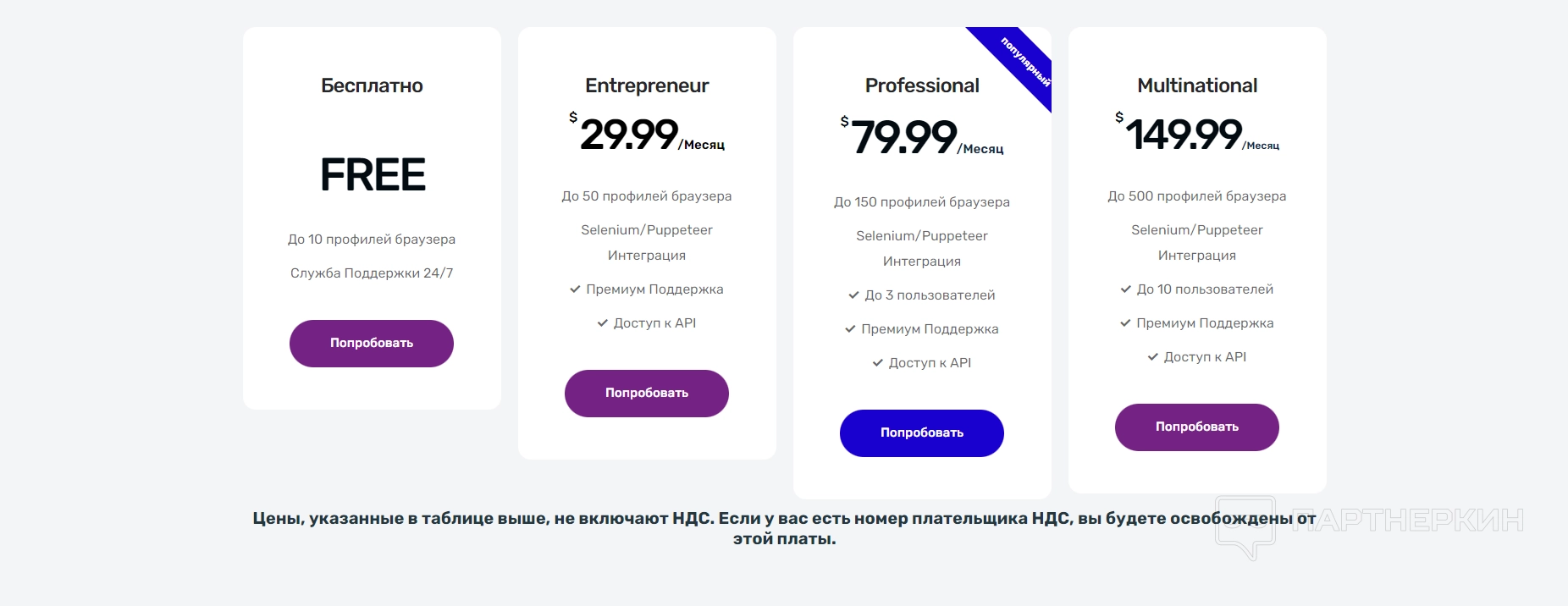Click the large FREE price label
This screenshot has width=1568, height=606.
pyautogui.click(x=373, y=175)
